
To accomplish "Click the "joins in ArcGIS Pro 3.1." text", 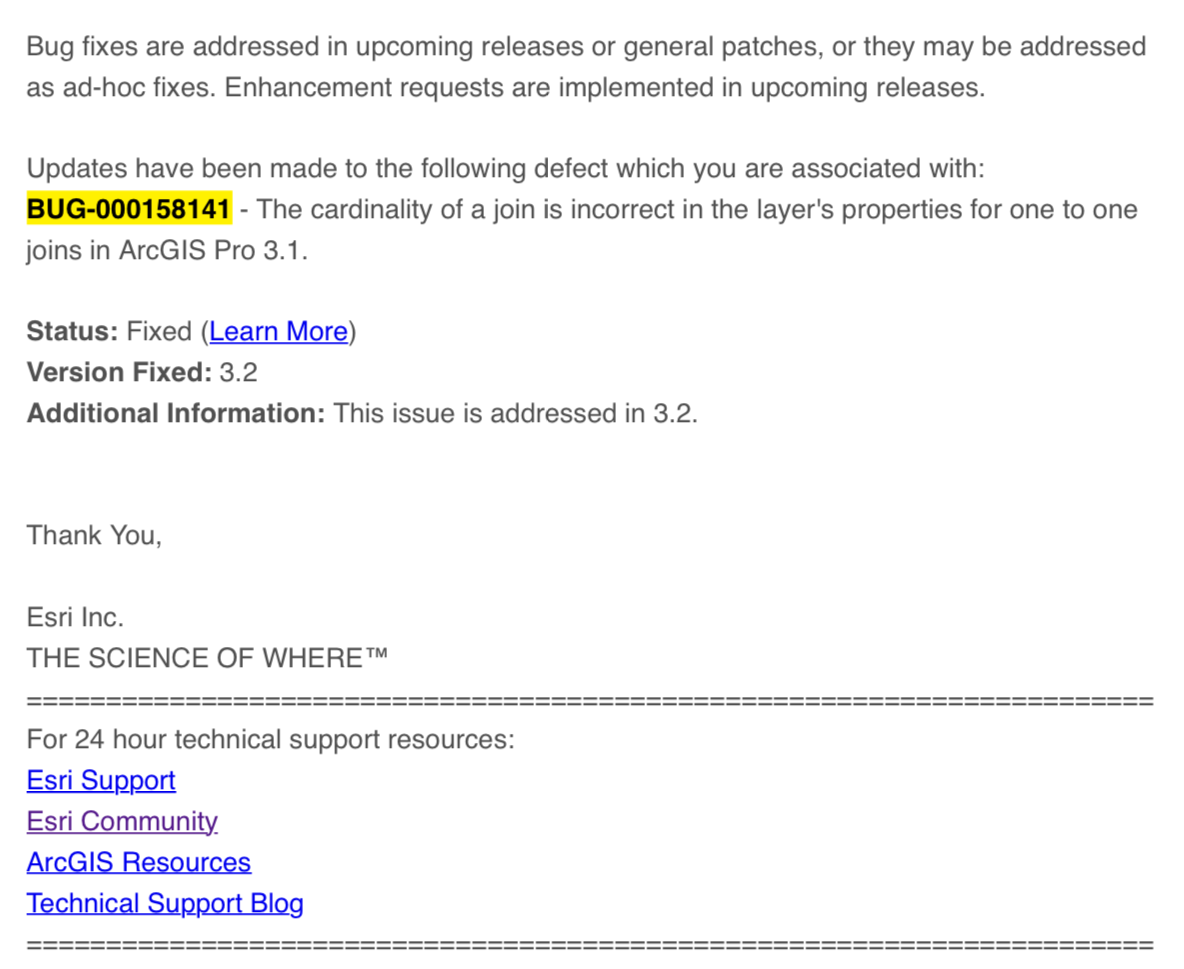I will (167, 251).
